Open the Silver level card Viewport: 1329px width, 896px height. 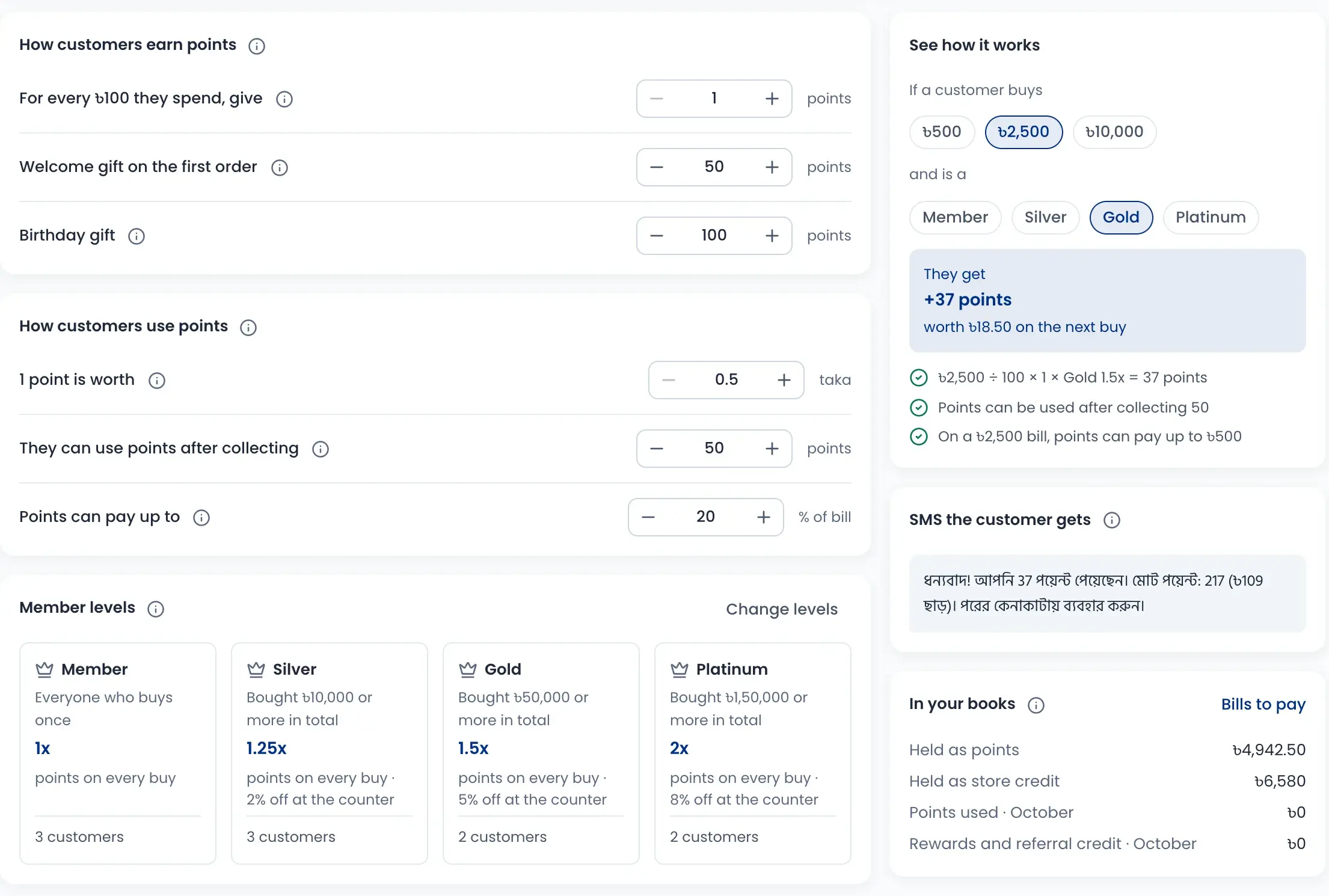330,753
